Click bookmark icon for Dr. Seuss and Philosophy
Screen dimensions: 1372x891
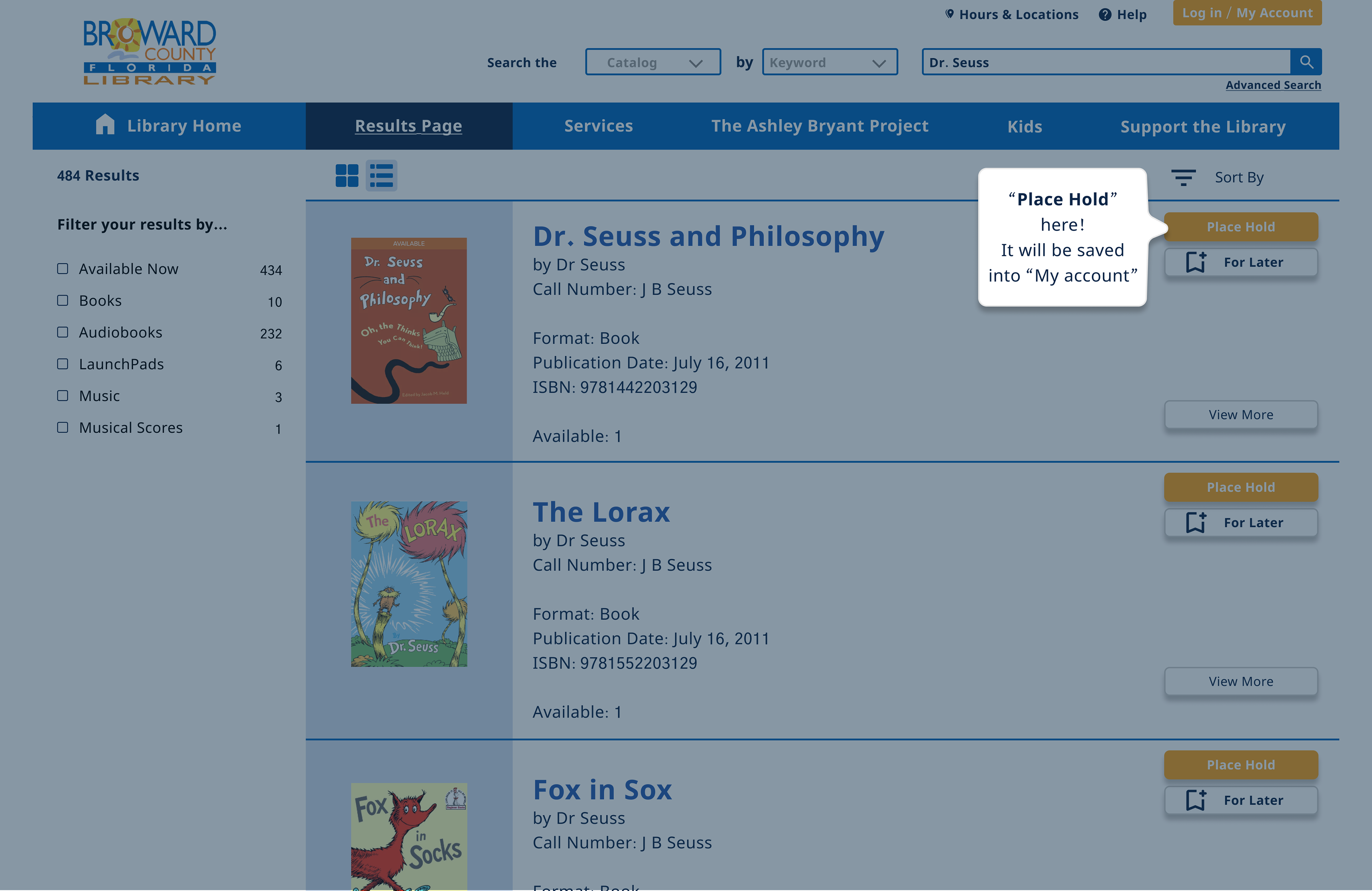(1196, 262)
